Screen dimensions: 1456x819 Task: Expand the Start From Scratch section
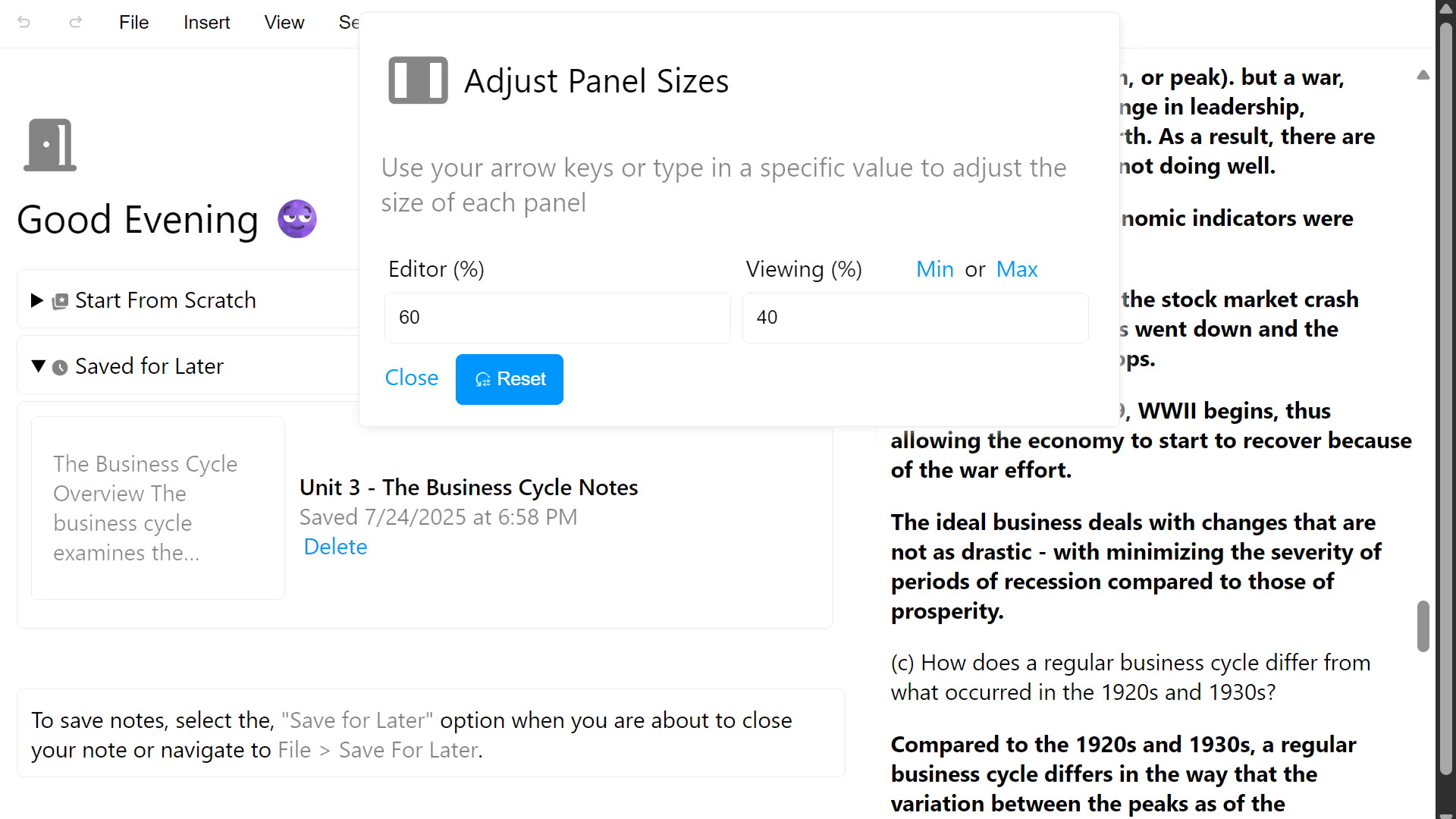tap(36, 300)
